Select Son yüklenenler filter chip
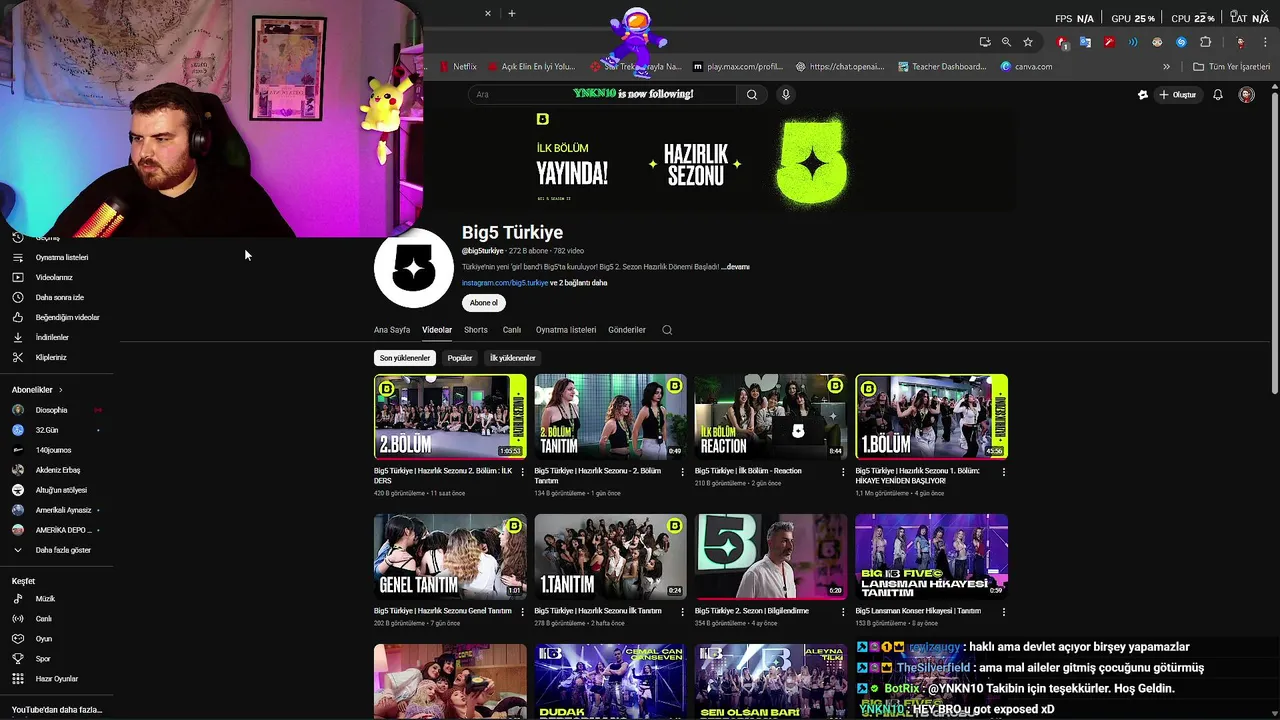 405,358
